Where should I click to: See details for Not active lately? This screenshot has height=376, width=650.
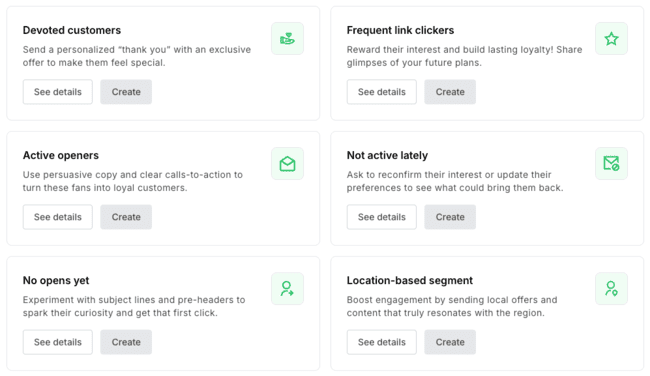382,217
